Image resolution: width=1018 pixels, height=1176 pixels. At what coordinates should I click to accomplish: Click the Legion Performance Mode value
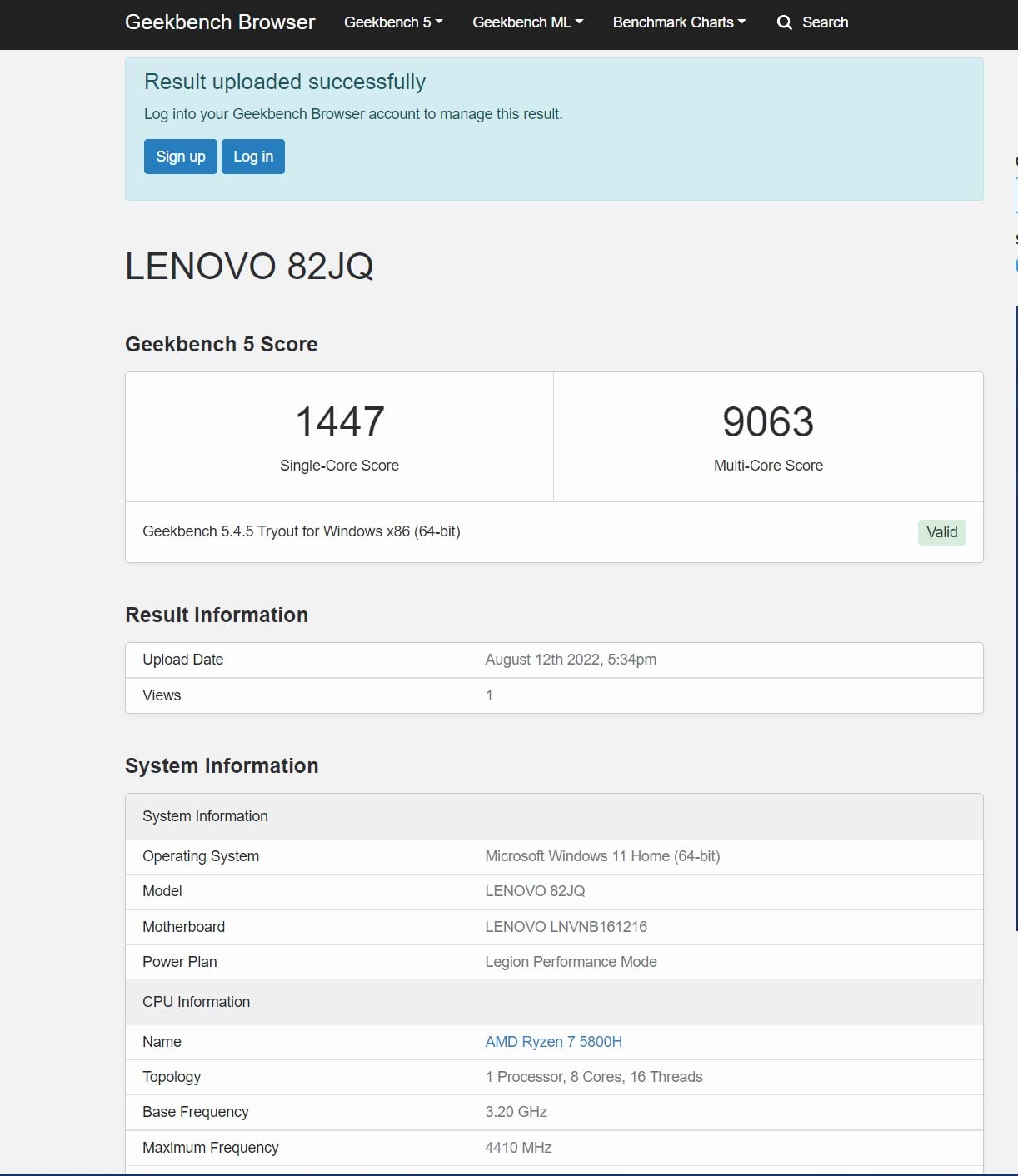571,962
